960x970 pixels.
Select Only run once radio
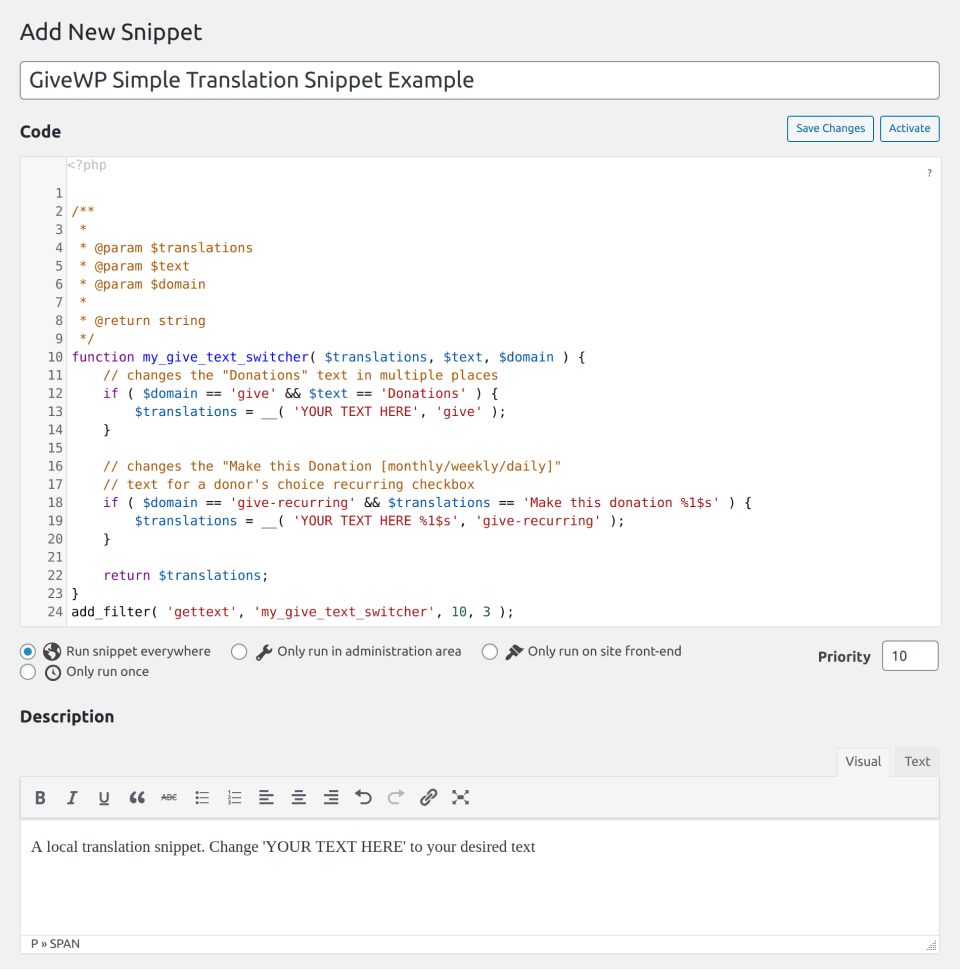point(28,672)
